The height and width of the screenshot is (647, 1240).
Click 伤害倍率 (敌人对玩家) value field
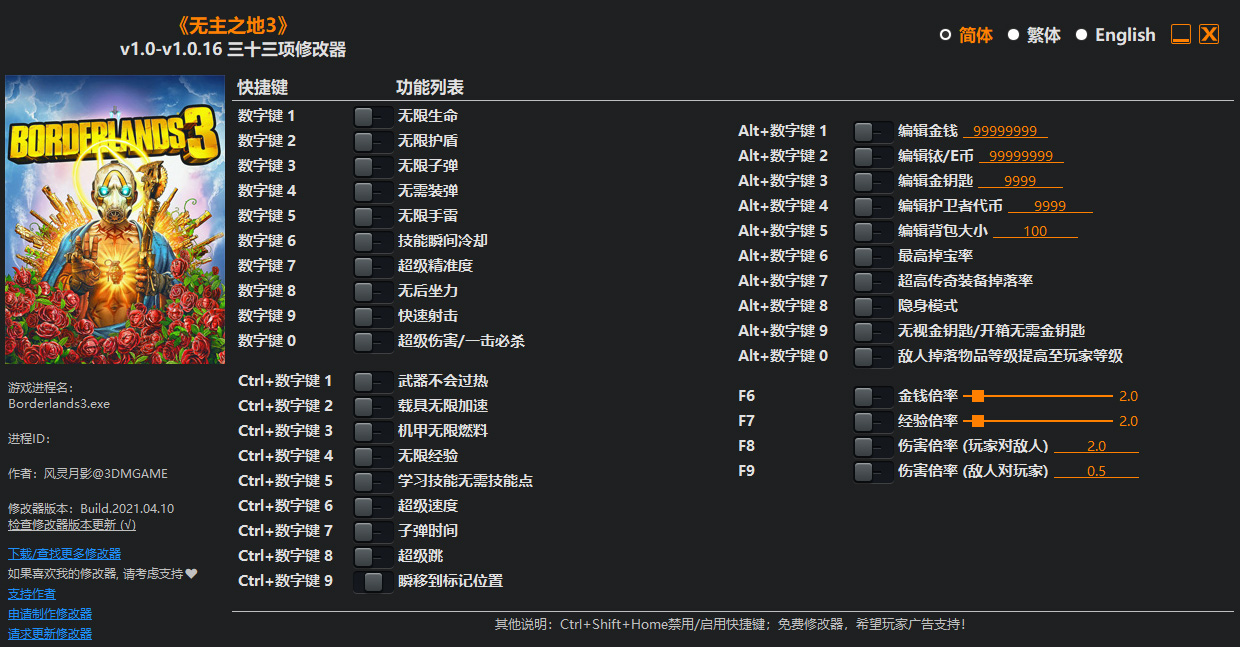click(x=1096, y=471)
